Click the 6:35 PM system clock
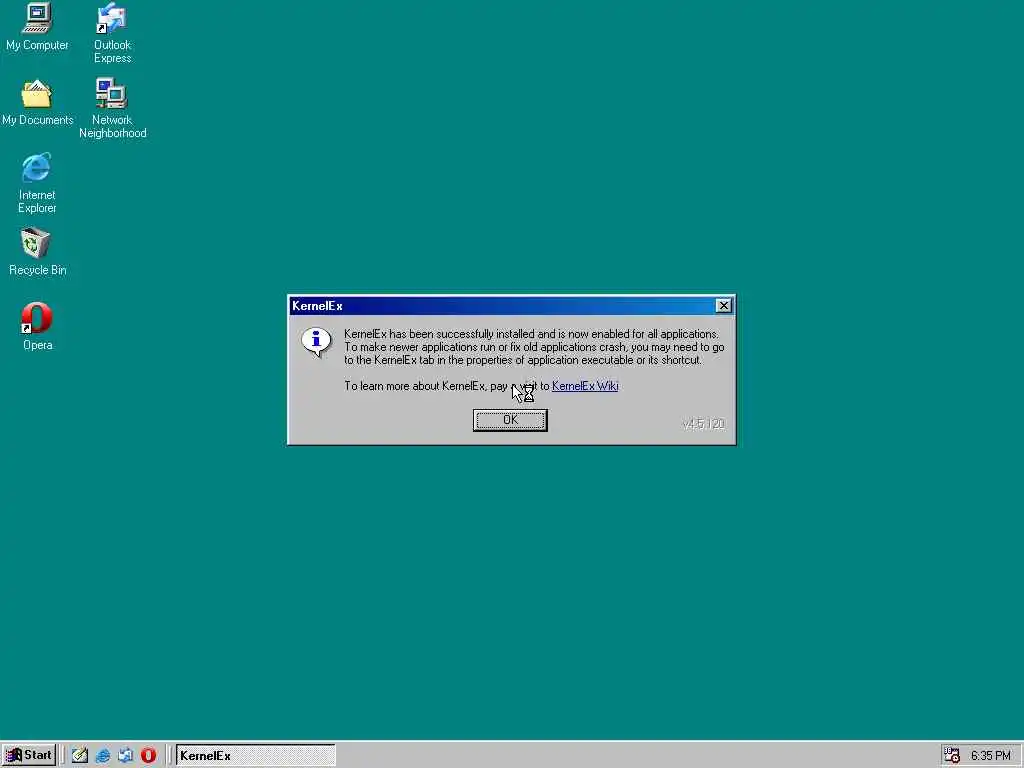This screenshot has height=768, width=1024. [990, 756]
